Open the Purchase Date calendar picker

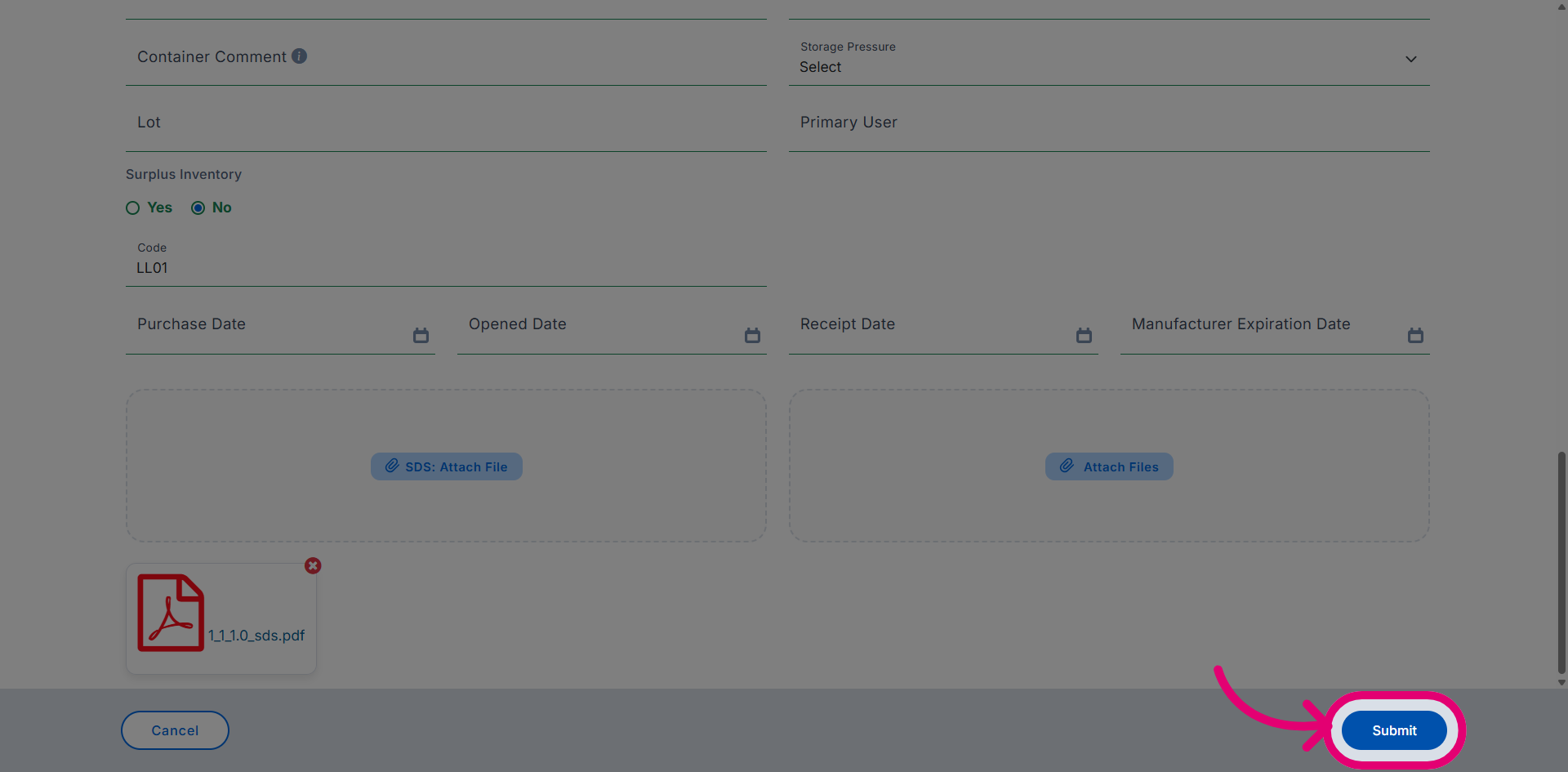421,336
